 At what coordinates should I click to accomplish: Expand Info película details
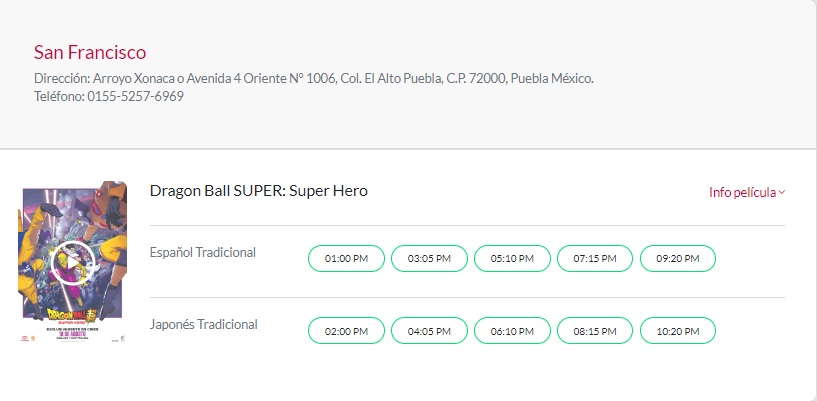coord(742,192)
